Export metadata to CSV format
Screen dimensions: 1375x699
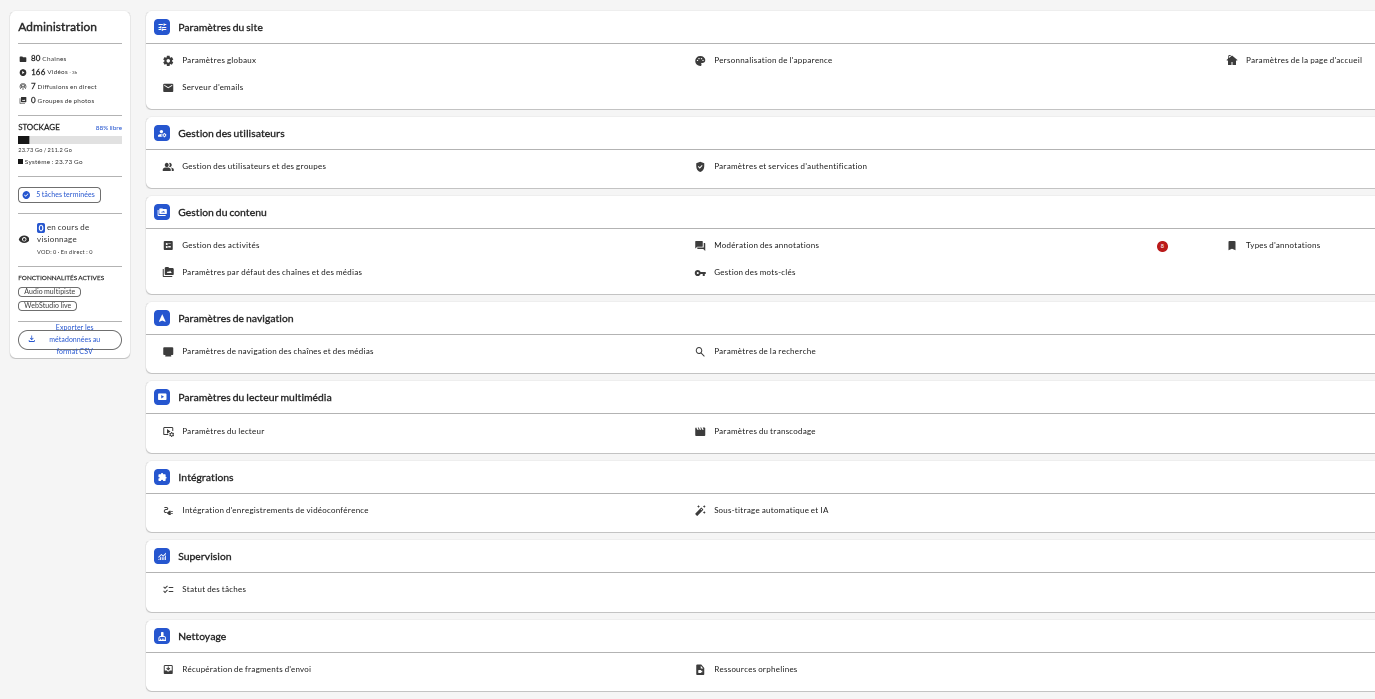(x=70, y=340)
